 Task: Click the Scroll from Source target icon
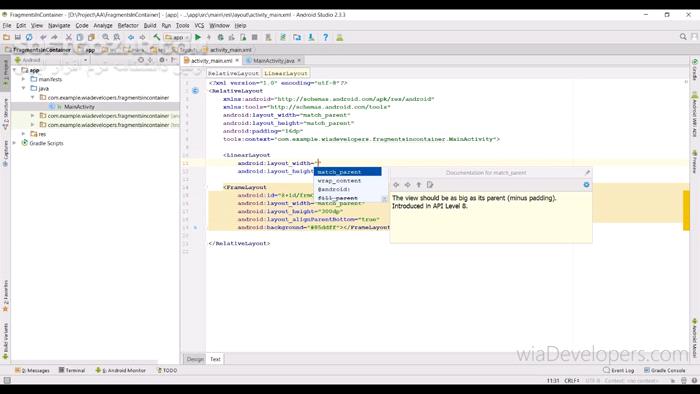pyautogui.click(x=141, y=60)
